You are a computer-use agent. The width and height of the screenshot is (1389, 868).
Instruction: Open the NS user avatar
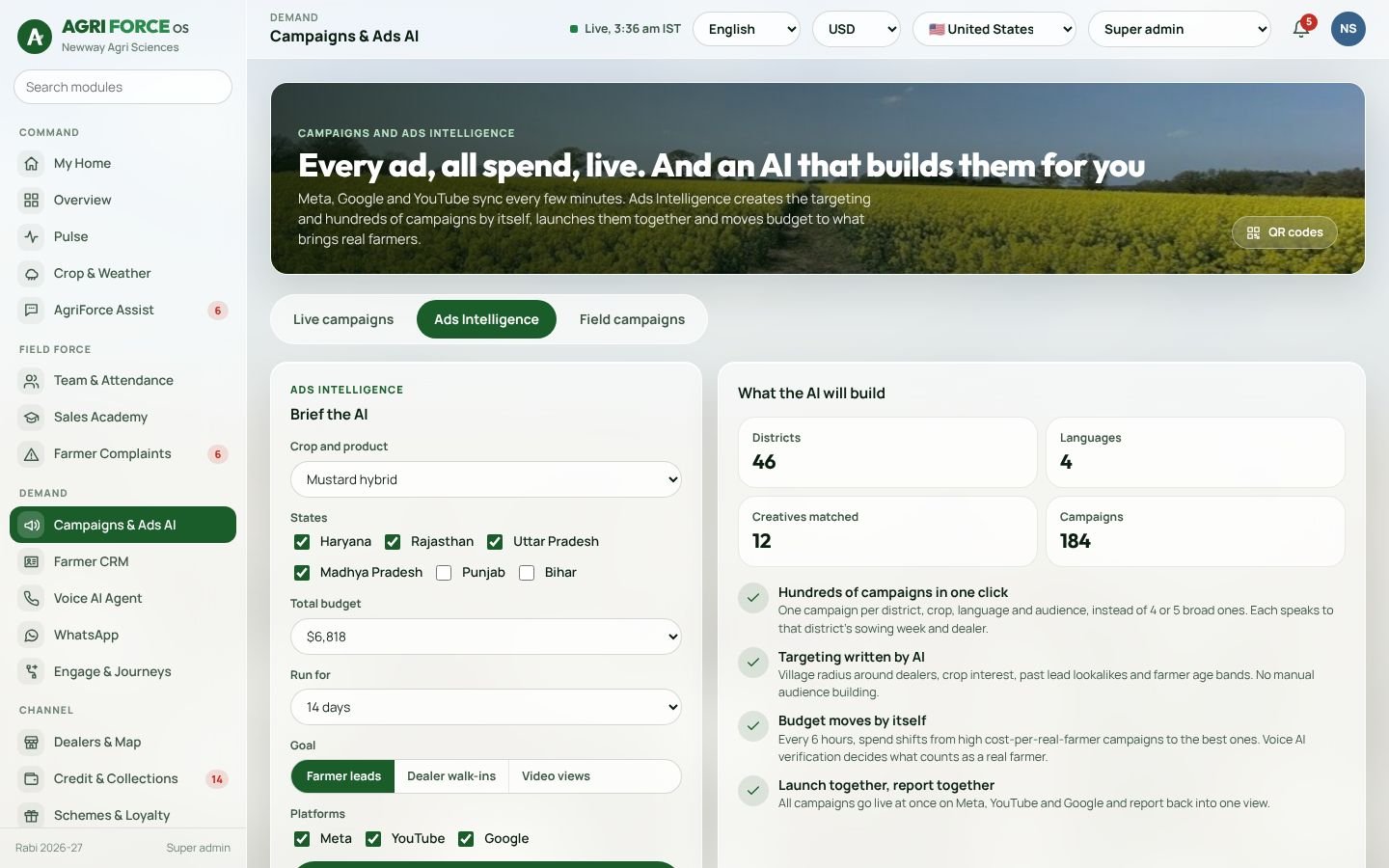[x=1348, y=29]
